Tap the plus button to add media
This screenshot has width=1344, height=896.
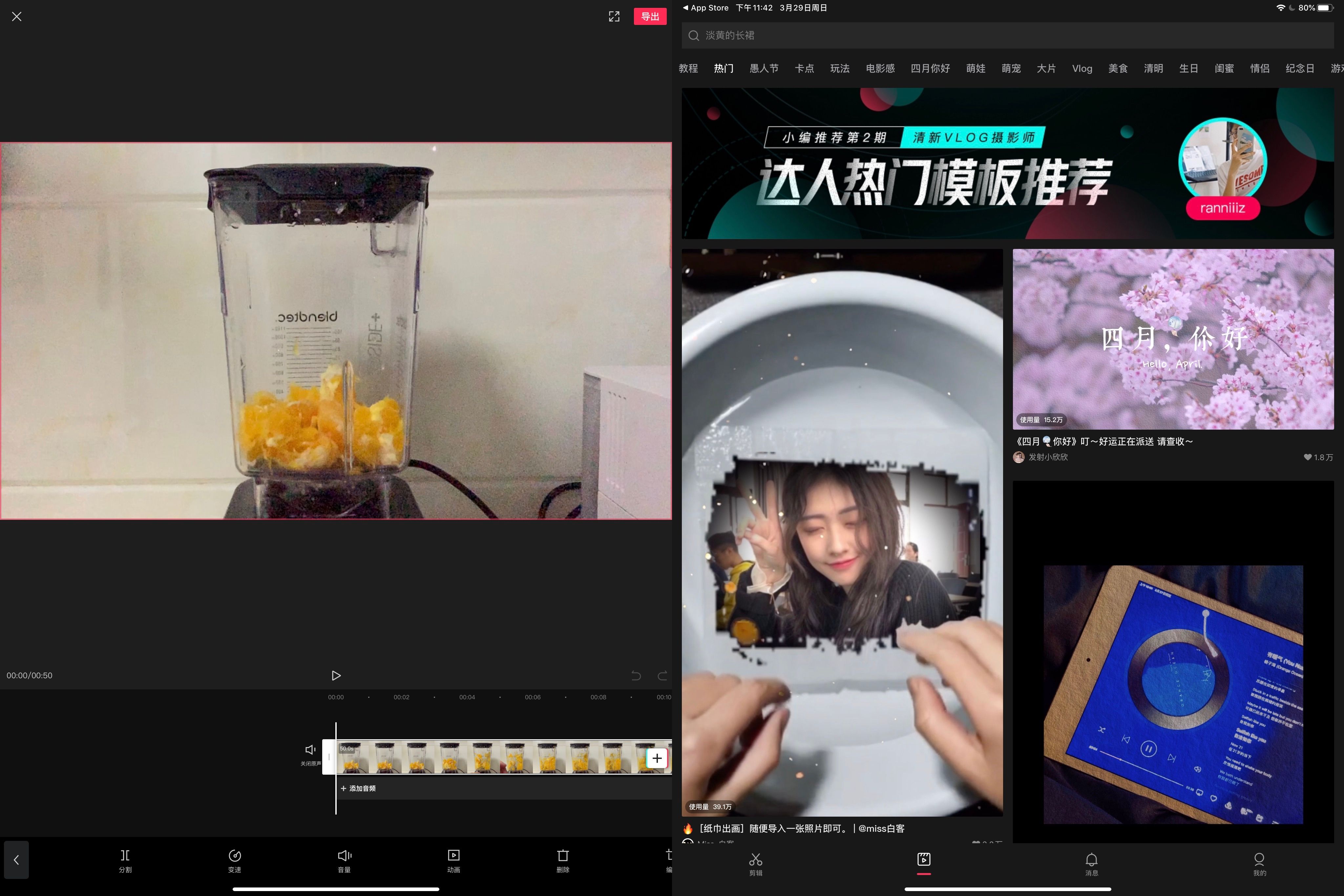click(656, 758)
